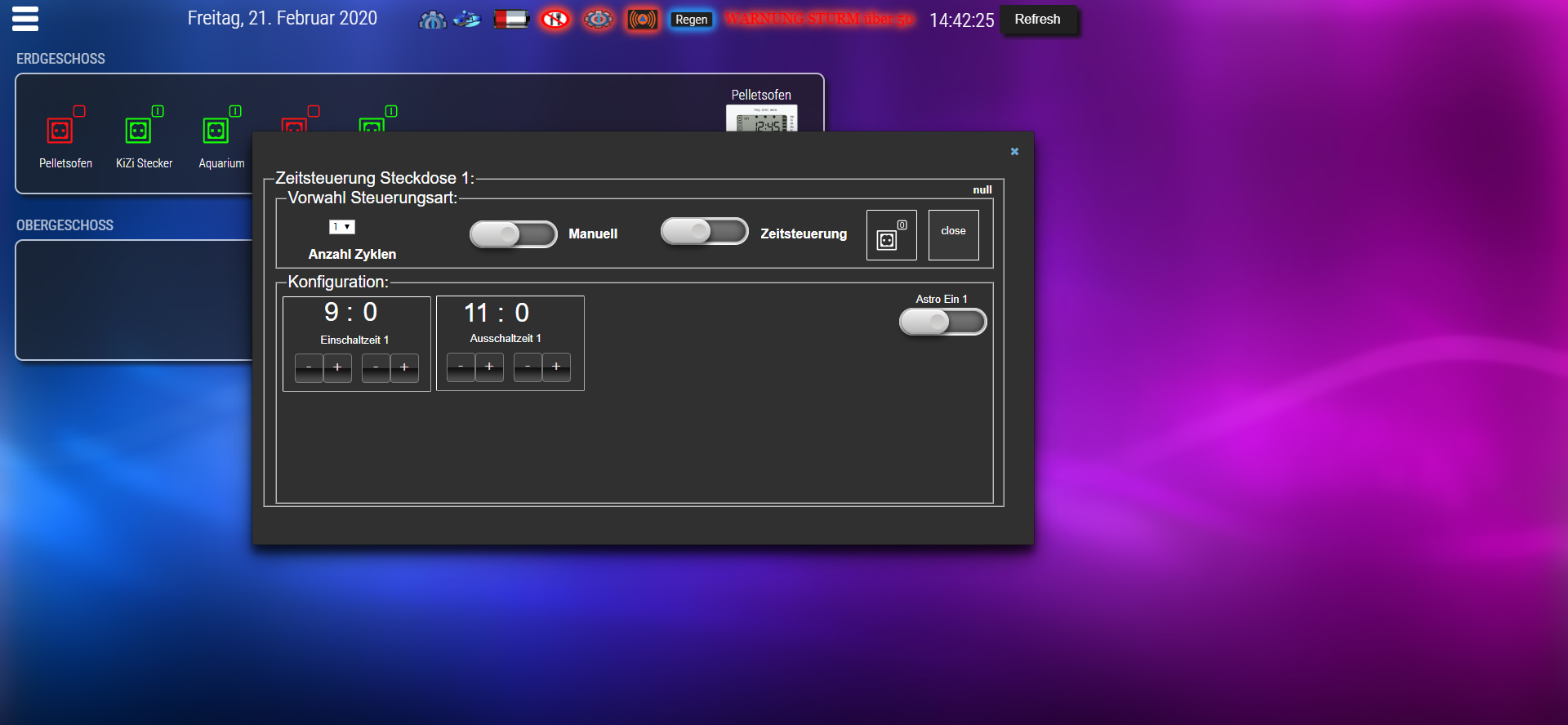
Task: Open the Anzahl Zyklen dropdown
Action: (341, 227)
